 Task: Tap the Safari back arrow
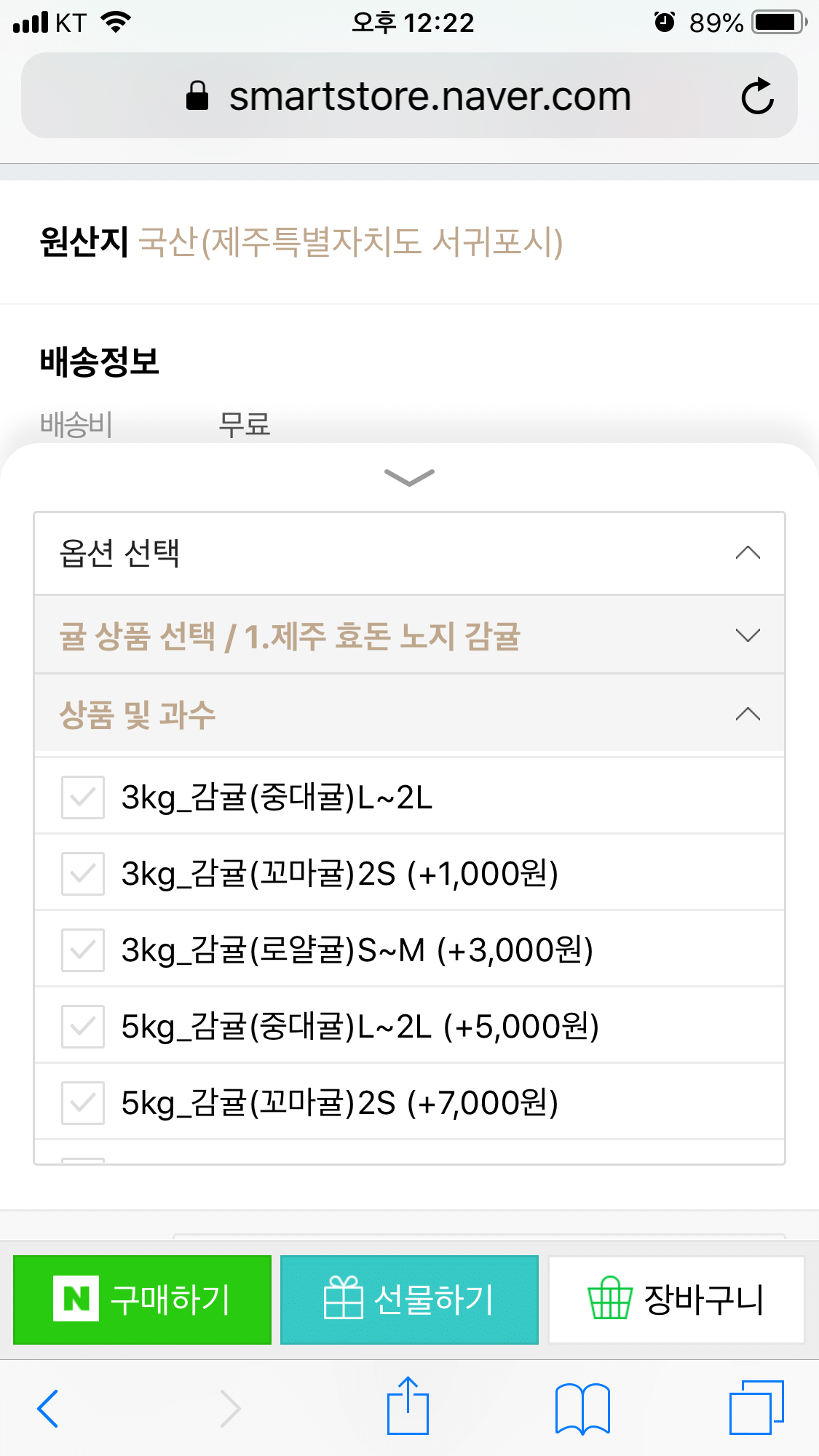pos(48,1408)
